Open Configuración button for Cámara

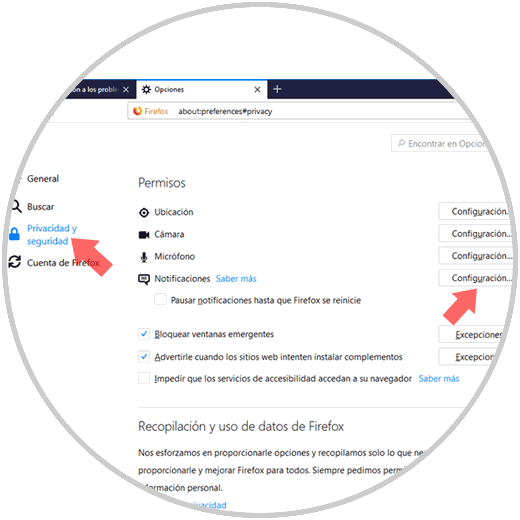pos(477,234)
